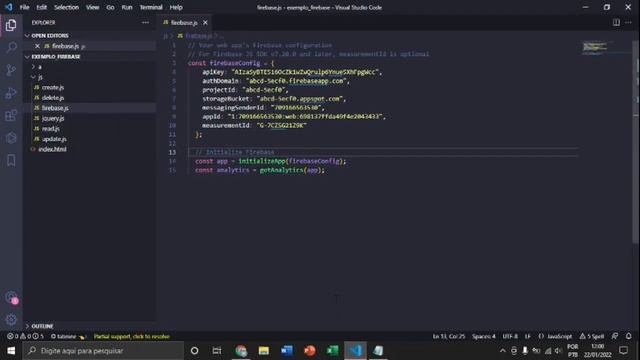Open the Bookmarks view in activity bar
Viewport: 640px width, 360px height.
click(11, 160)
